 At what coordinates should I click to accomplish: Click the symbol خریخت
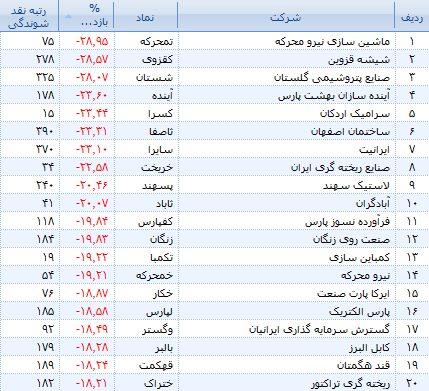[x=157, y=167]
